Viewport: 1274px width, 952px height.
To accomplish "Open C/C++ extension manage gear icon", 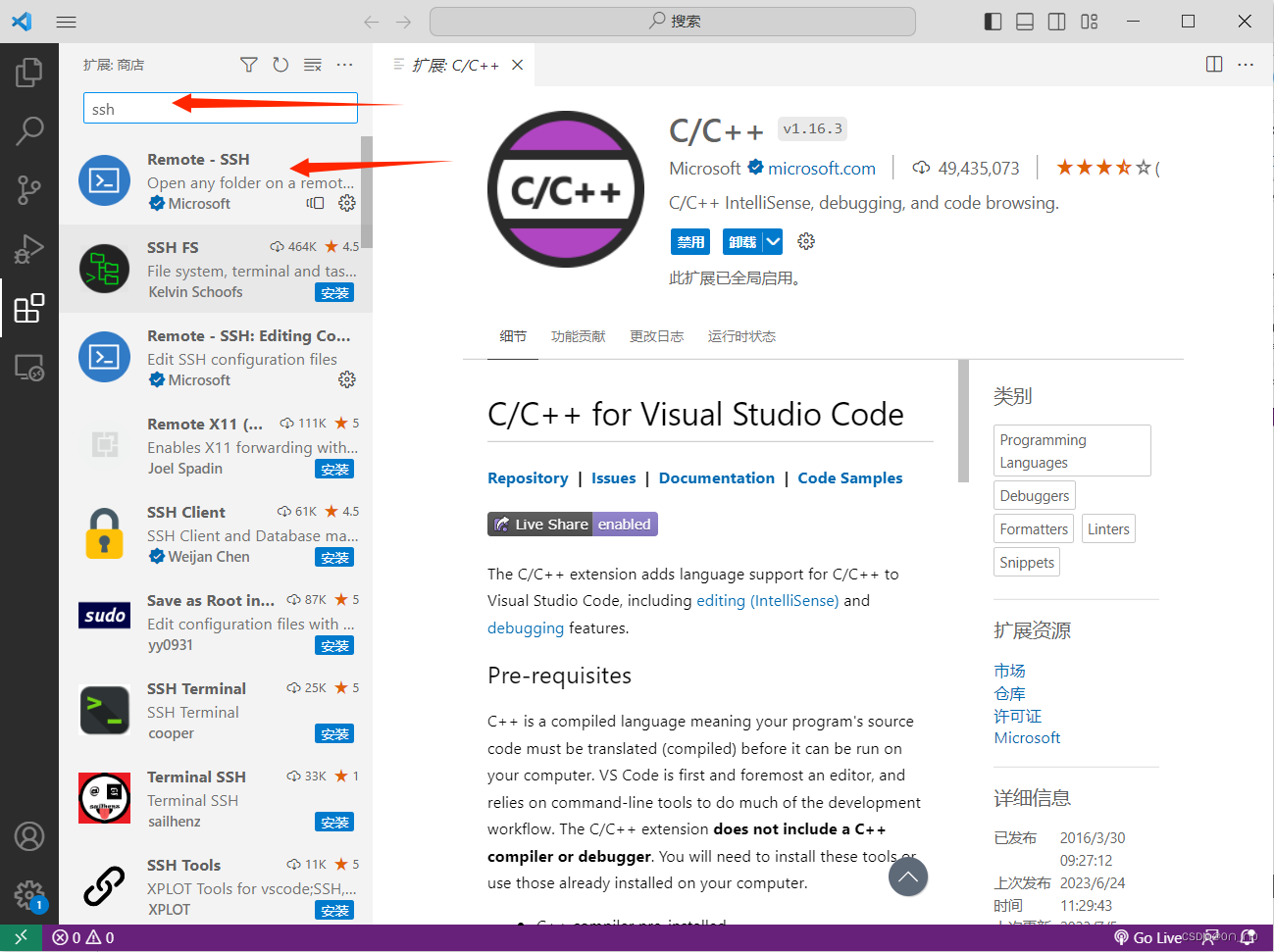I will pyautogui.click(x=806, y=241).
